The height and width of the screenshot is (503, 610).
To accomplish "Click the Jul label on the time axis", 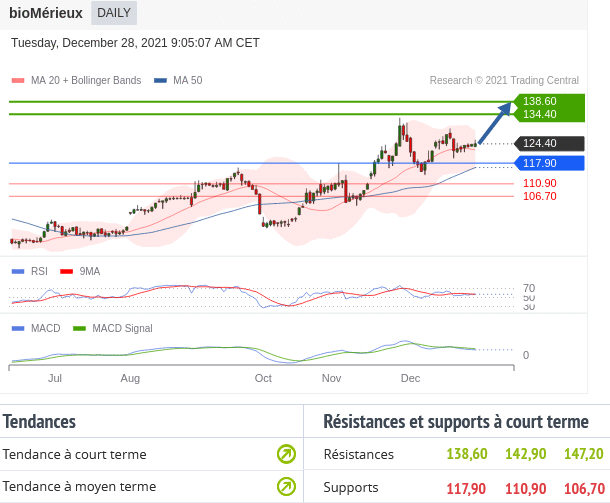I will point(55,378).
